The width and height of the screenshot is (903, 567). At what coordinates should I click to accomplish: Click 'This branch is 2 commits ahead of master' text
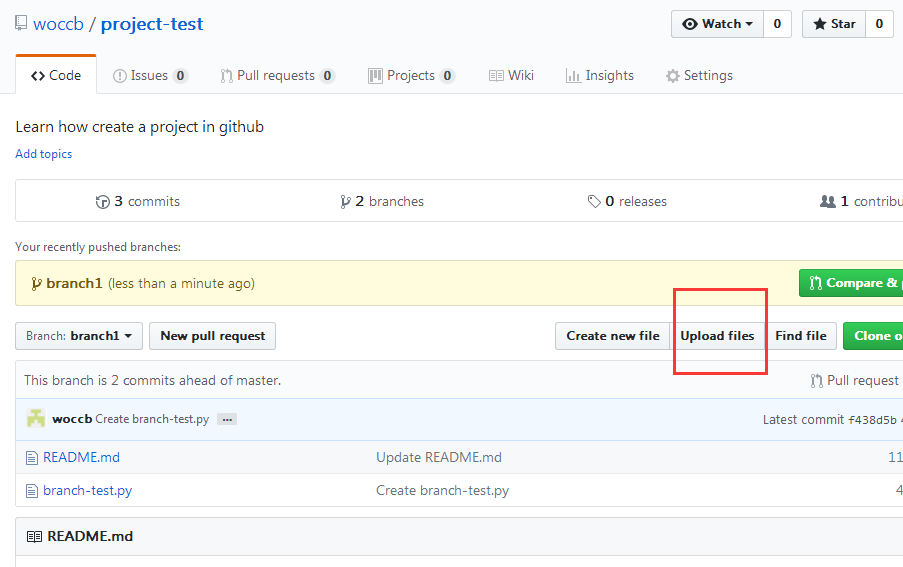point(153,380)
